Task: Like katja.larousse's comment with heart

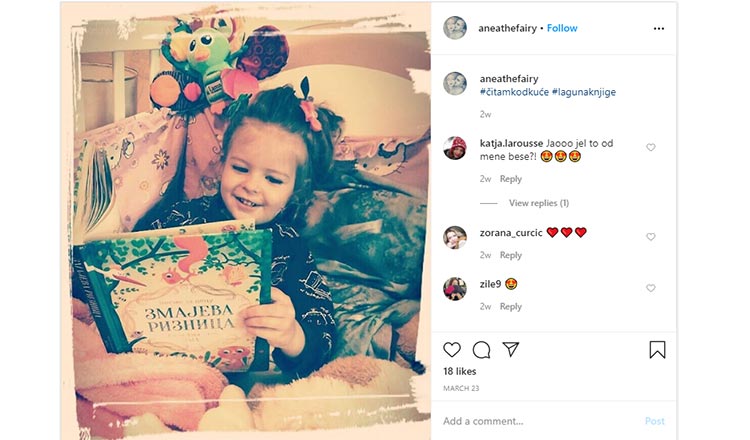Action: [651, 147]
